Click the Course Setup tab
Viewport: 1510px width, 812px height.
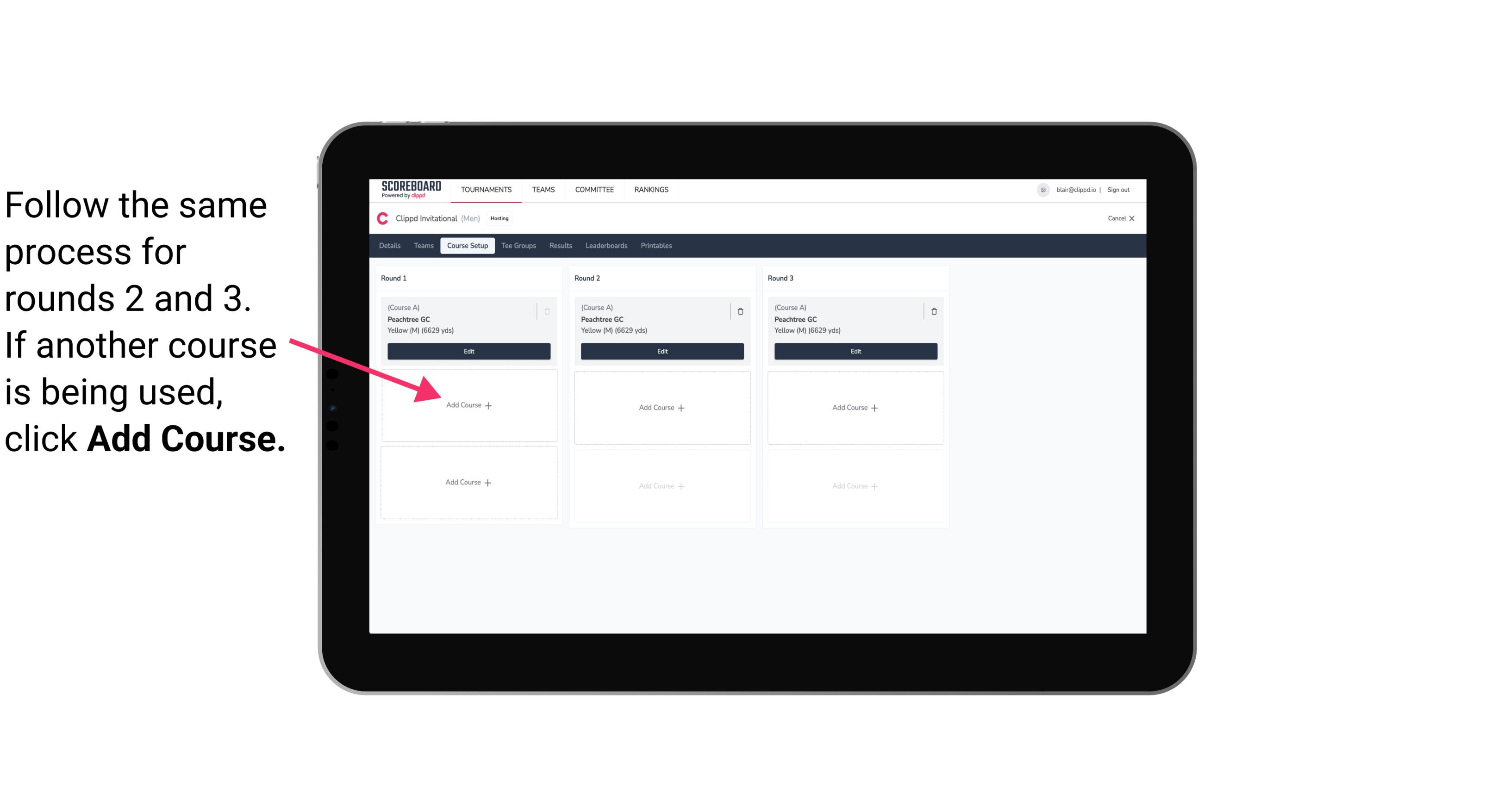[x=466, y=245]
